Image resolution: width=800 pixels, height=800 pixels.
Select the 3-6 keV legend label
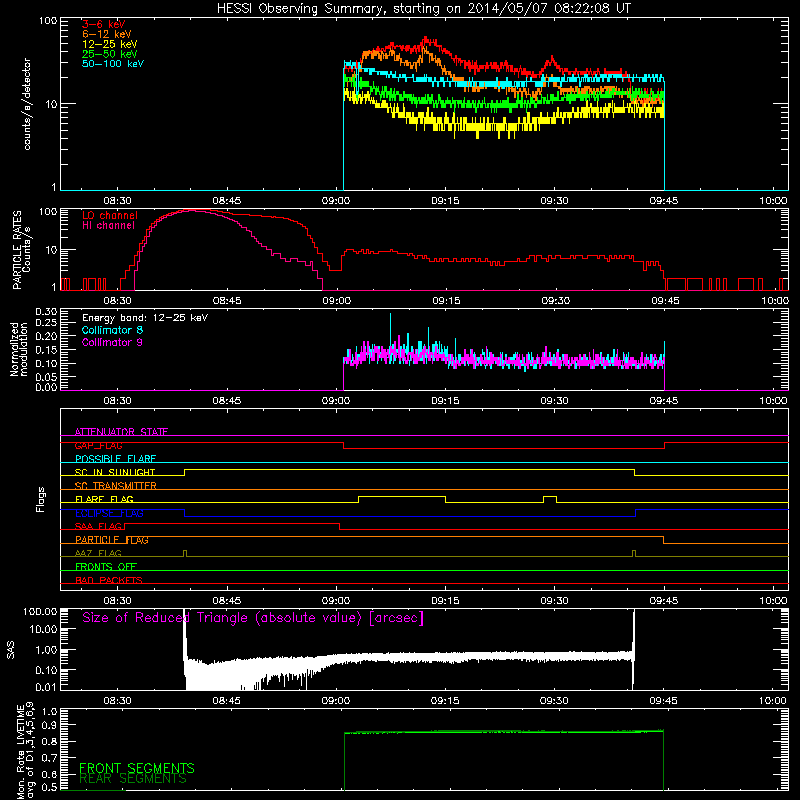(104, 24)
